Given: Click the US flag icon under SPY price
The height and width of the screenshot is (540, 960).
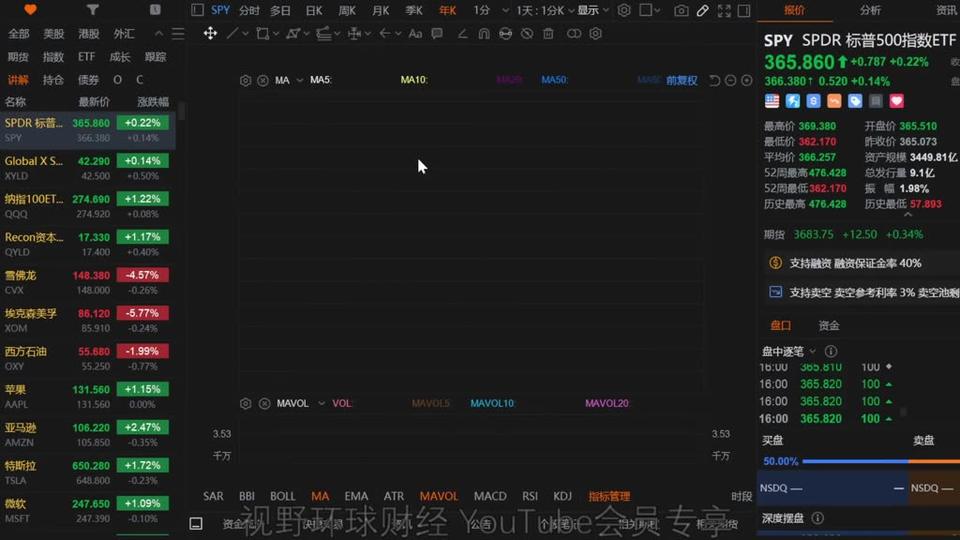Looking at the screenshot, I should coord(772,101).
